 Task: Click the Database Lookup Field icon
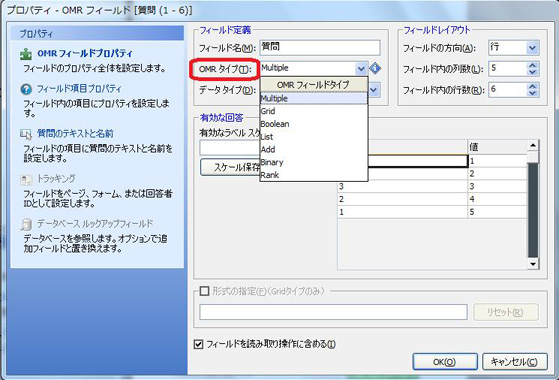pos(26,224)
